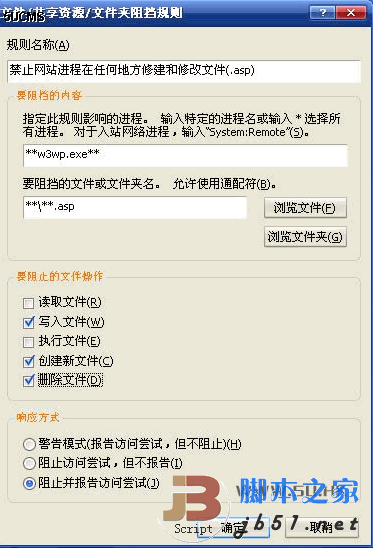Select 阻止访问尝试，但不报告 radio option

coord(29,463)
